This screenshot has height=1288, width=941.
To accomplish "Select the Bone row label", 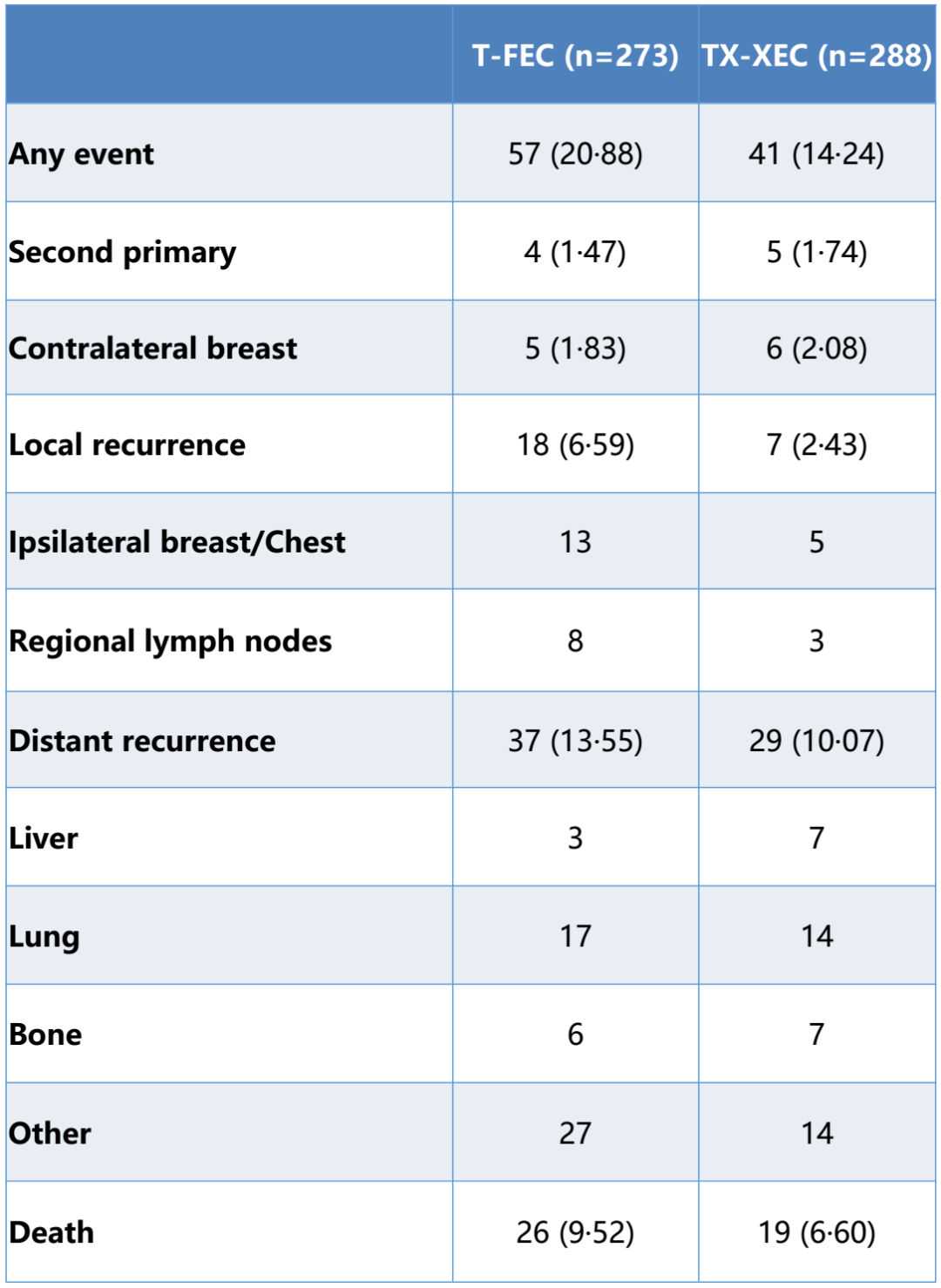I will (x=45, y=1034).
